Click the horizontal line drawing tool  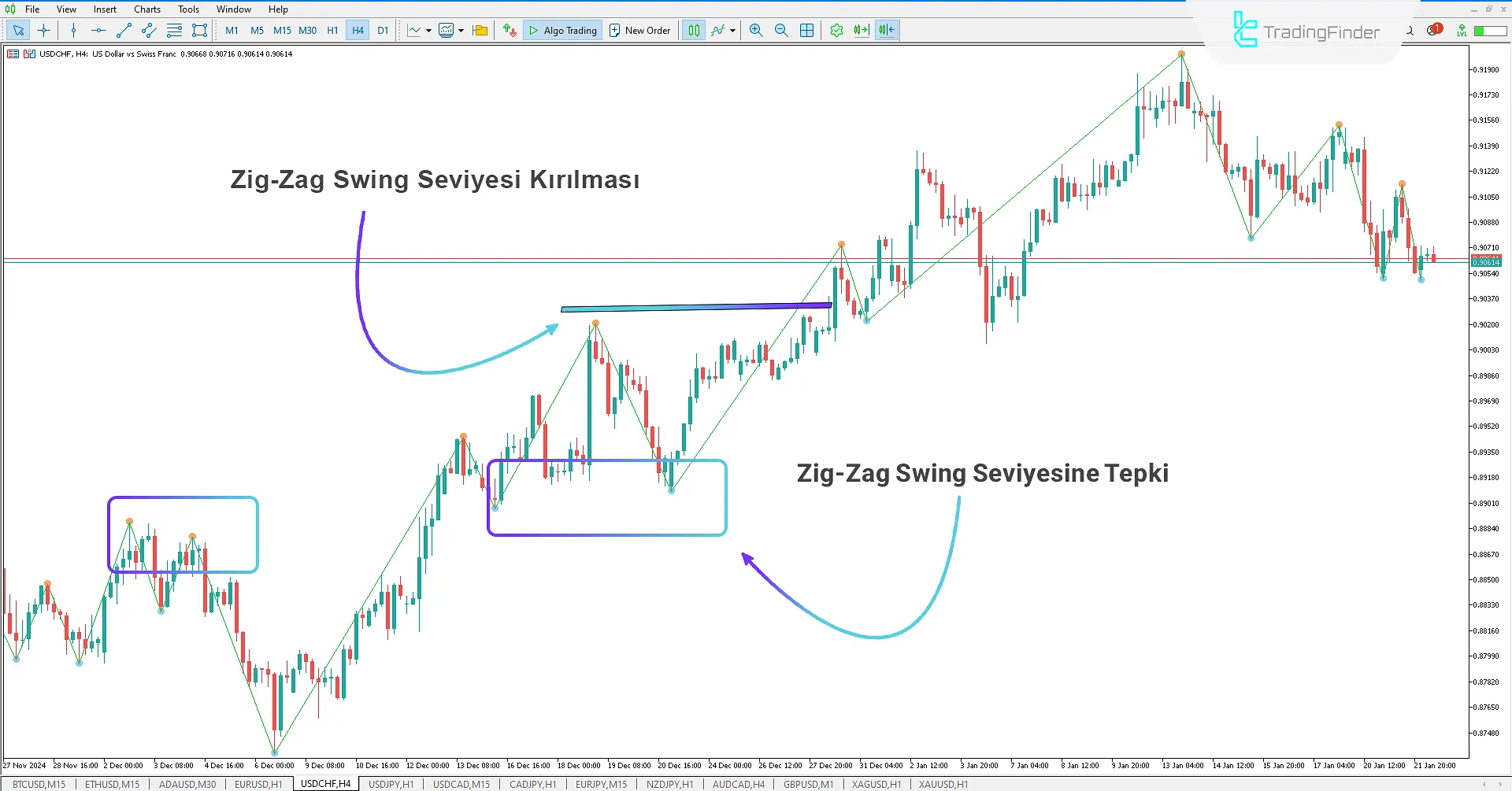[x=98, y=30]
